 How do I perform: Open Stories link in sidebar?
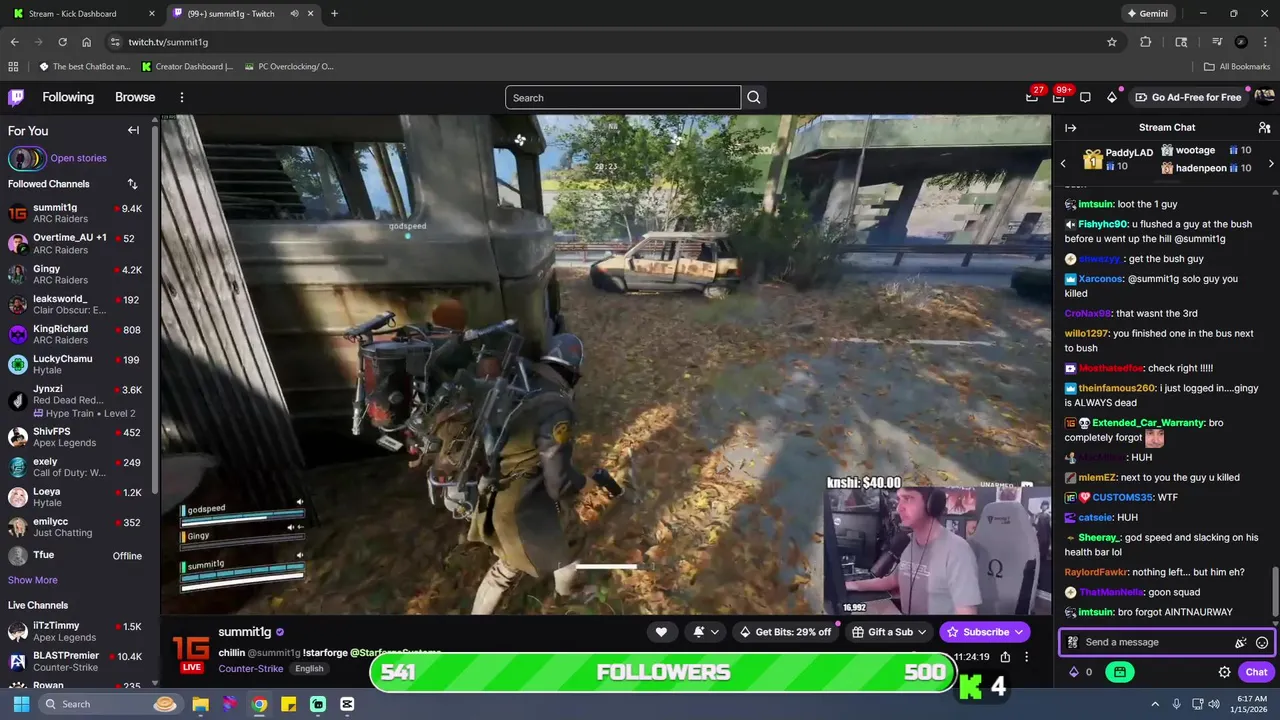(78, 158)
